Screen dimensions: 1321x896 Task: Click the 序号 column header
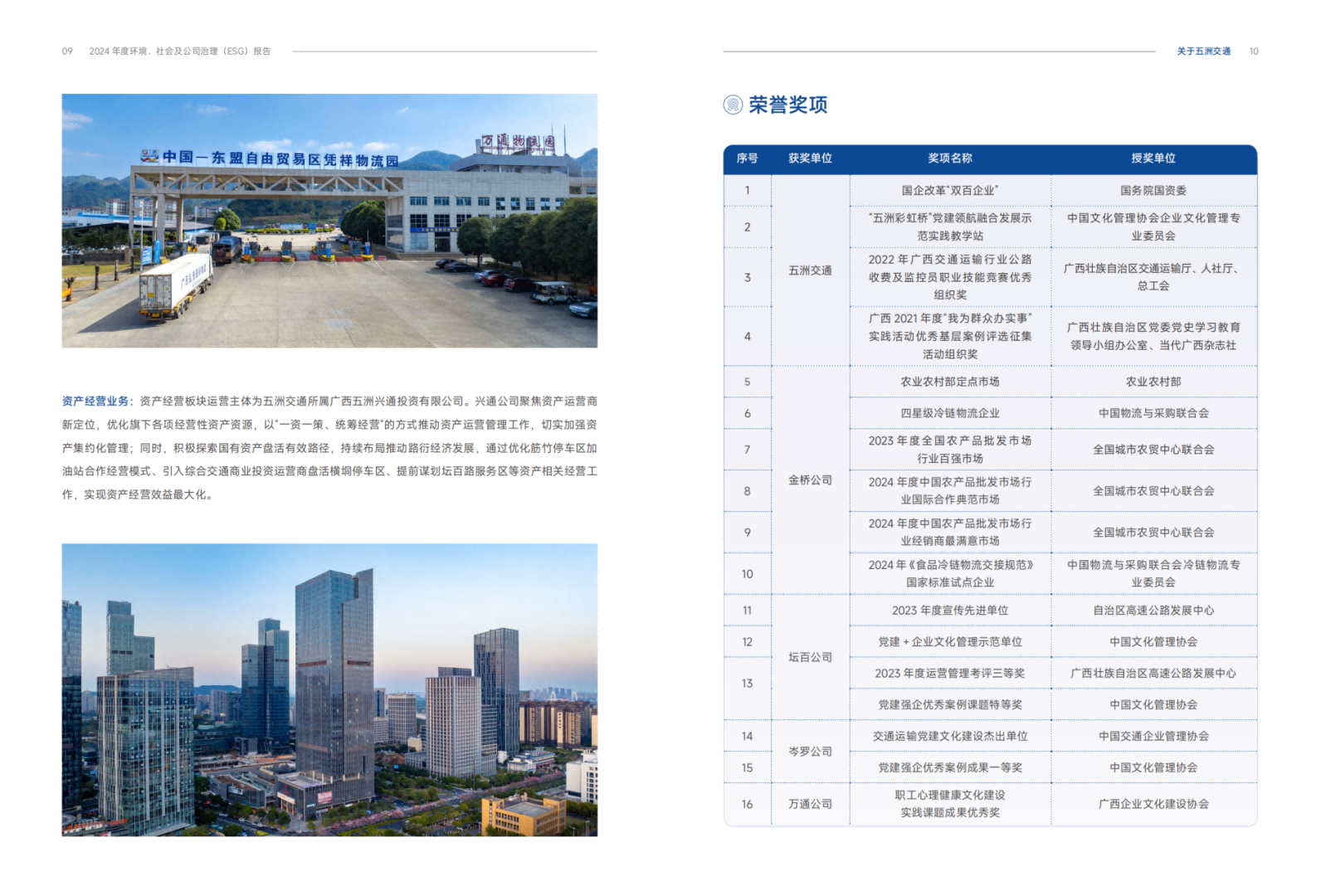[x=747, y=158]
